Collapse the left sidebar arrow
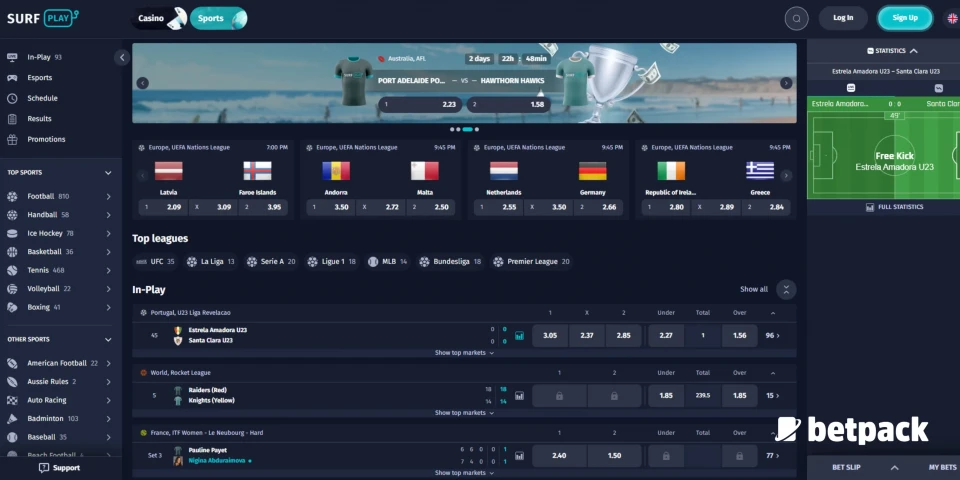 [121, 58]
